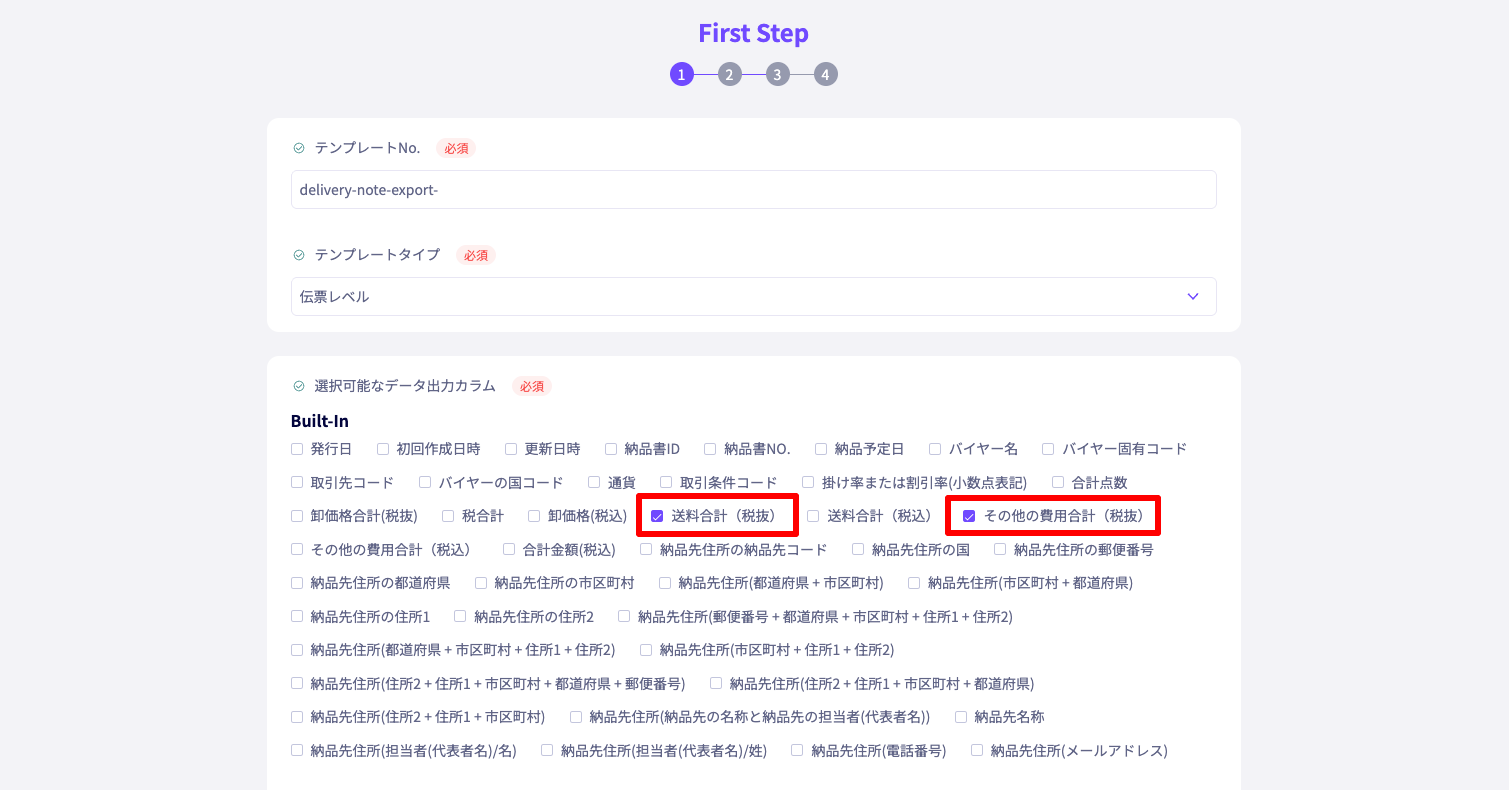
Task: Check the 納品先住所の郵便番号 checkbox
Action: [1000, 549]
